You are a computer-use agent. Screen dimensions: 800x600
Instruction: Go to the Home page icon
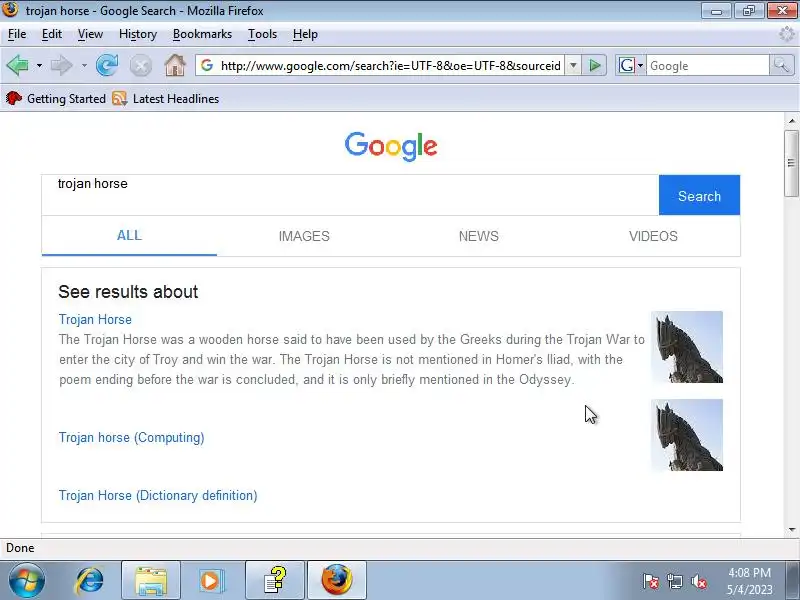pyautogui.click(x=175, y=65)
